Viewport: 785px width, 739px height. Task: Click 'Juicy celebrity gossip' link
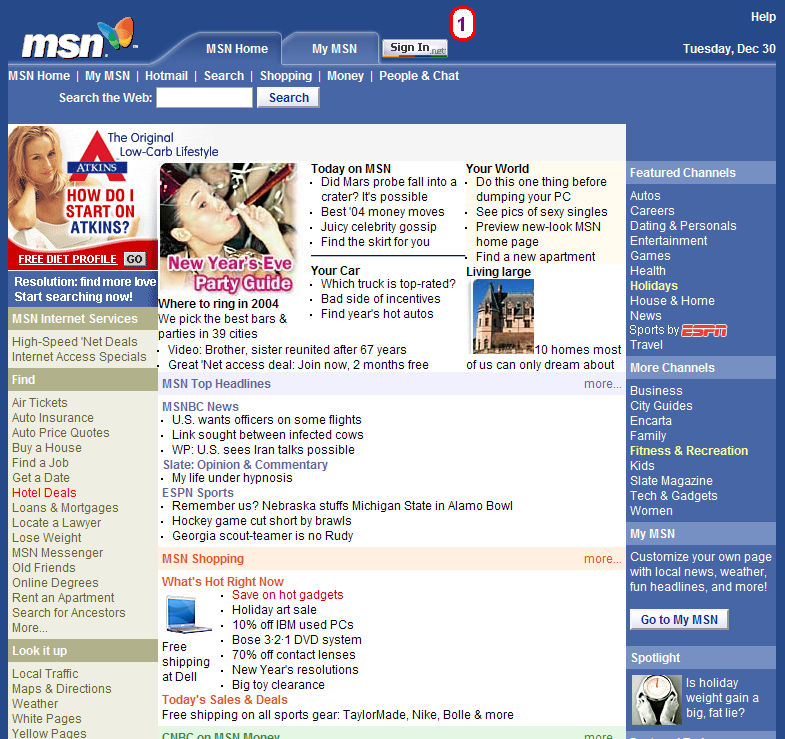[x=378, y=227]
